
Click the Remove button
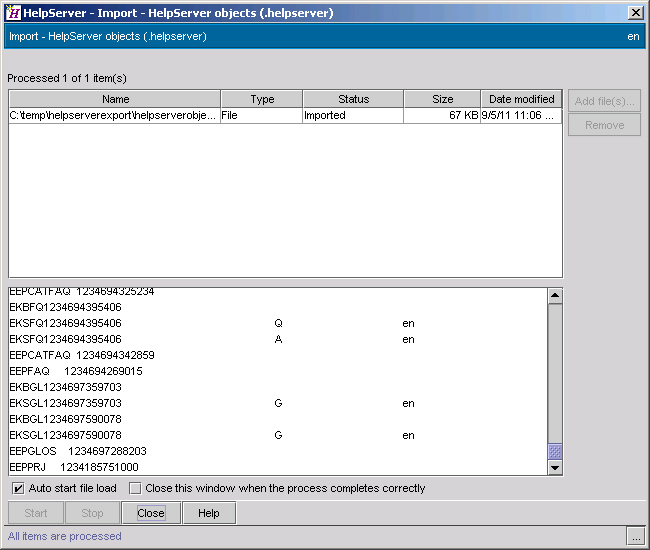(x=604, y=125)
